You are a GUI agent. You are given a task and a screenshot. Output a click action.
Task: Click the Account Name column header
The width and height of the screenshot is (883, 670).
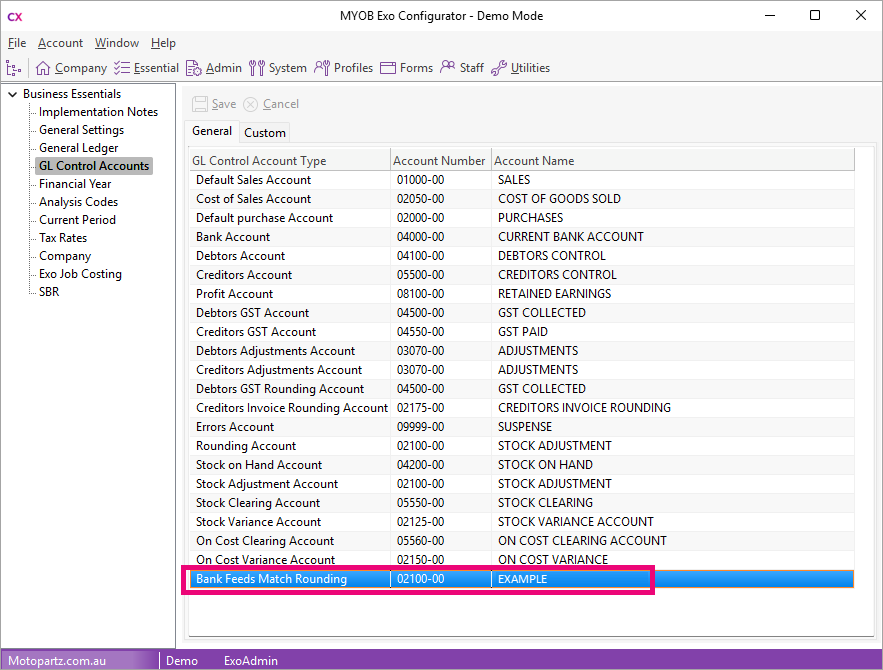[x=673, y=161]
